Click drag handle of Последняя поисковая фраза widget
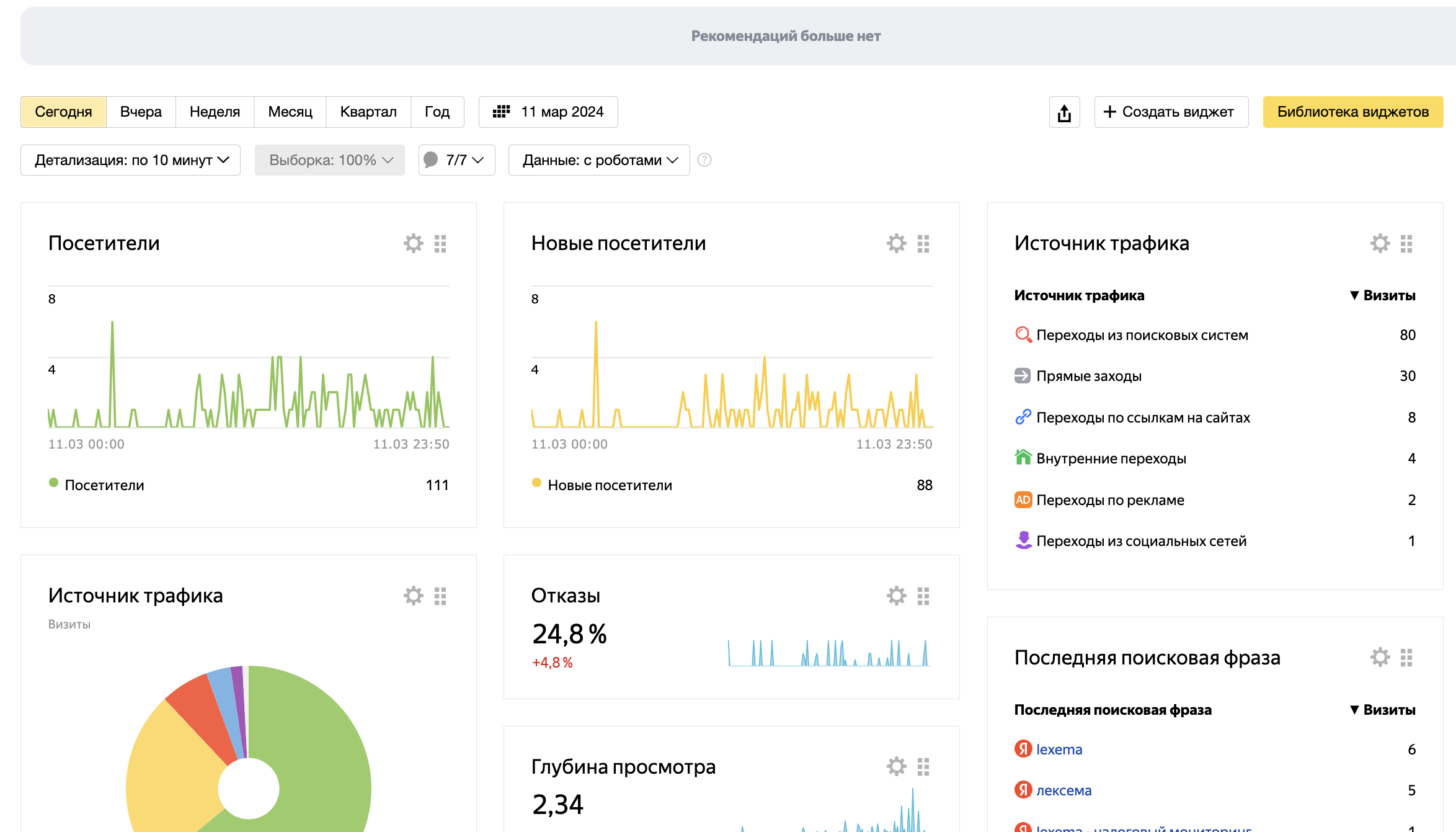The height and width of the screenshot is (832, 1456). [1406, 658]
